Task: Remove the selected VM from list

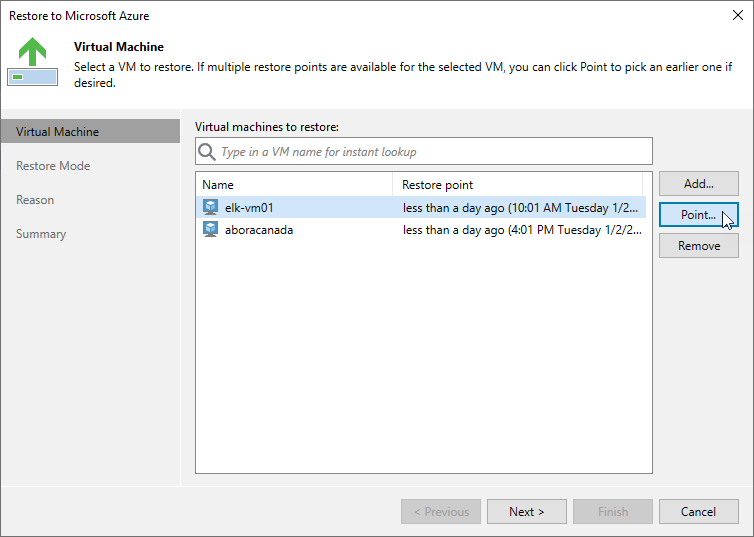Action: 698,246
